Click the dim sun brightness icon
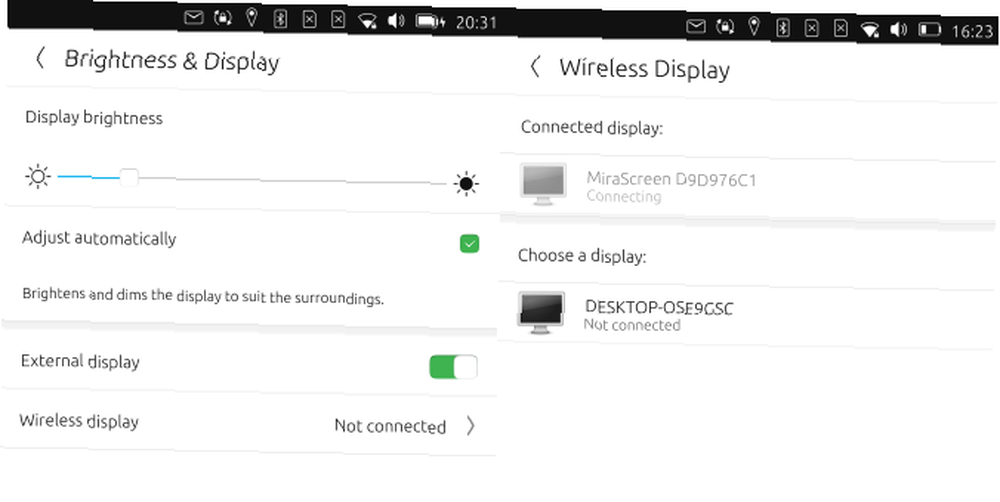The width and height of the screenshot is (1000, 502). tap(38, 176)
